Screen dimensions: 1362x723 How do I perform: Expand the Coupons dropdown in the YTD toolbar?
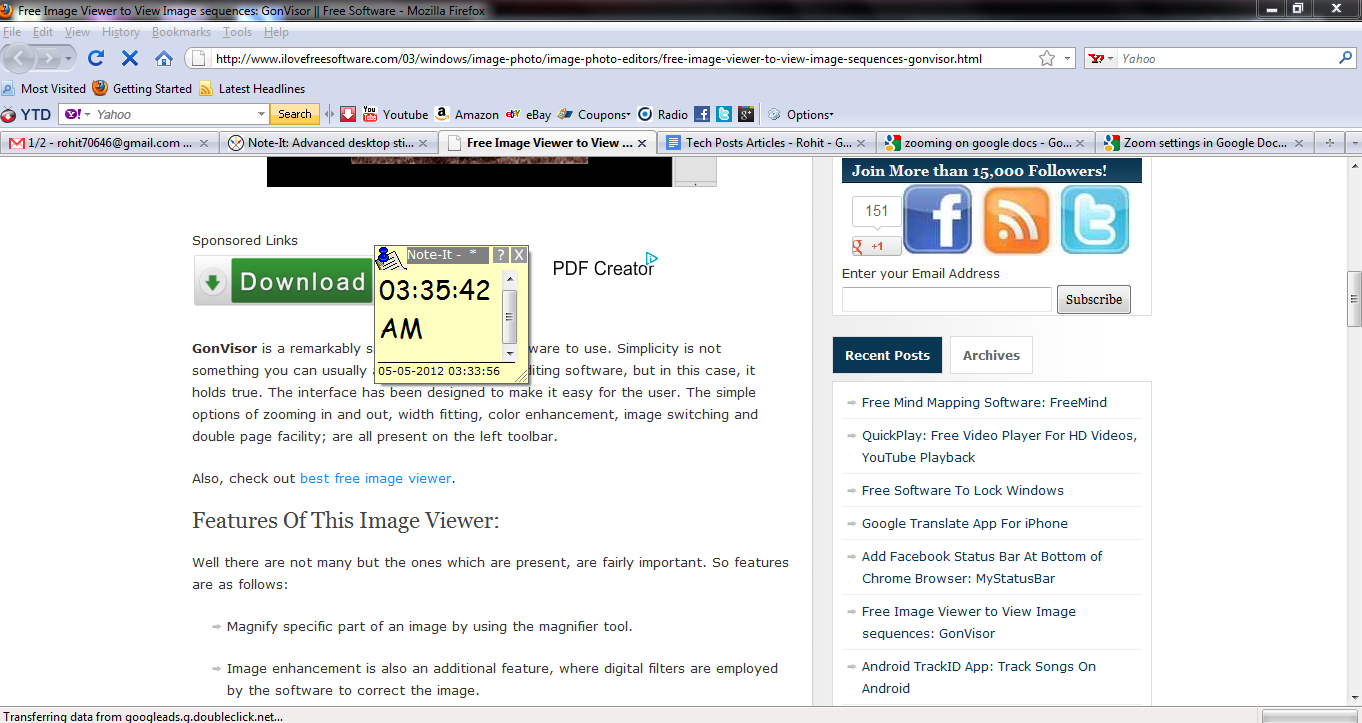point(594,114)
